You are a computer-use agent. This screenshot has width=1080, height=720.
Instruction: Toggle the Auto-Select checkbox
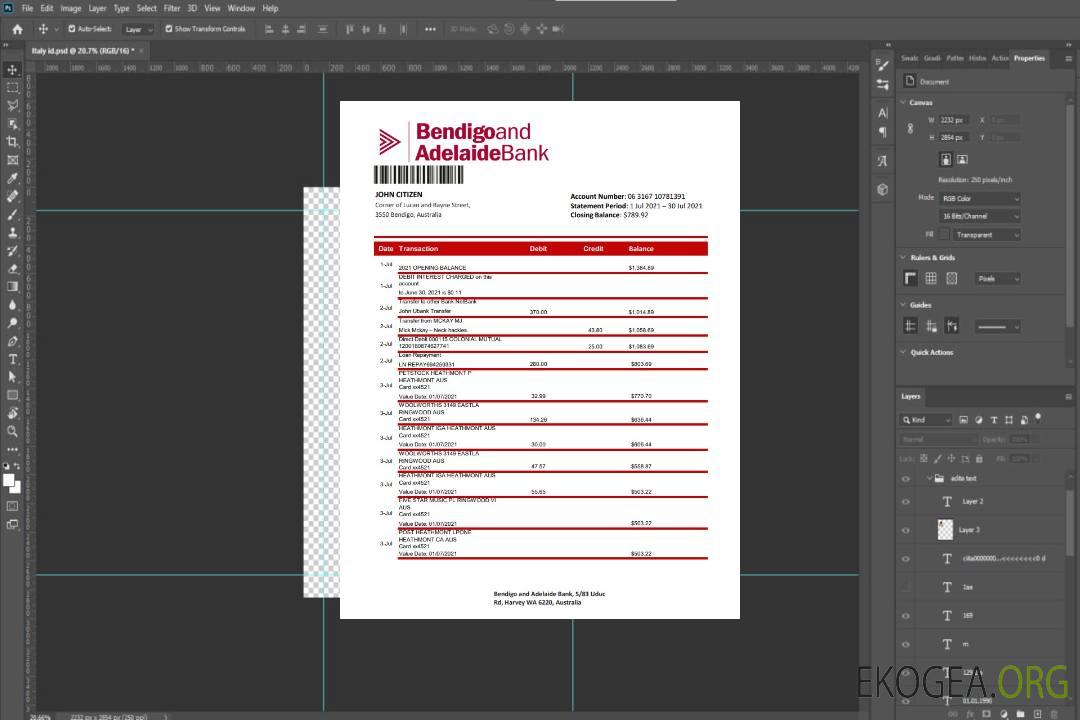point(72,29)
